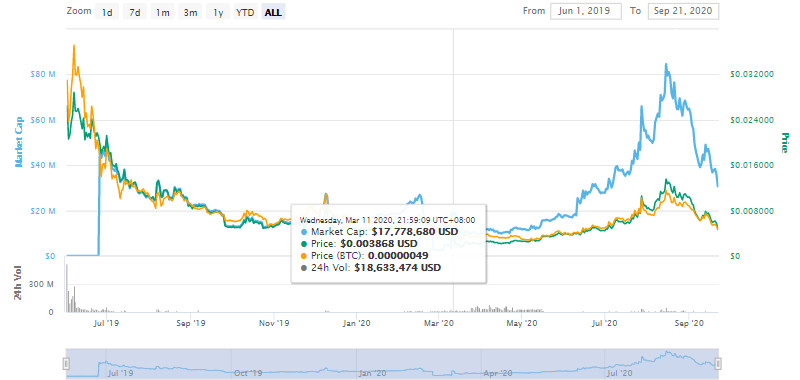Screen dimensions: 800x380
Task: Click the $40 M market cap axis label
Action: pyautogui.click(x=43, y=165)
